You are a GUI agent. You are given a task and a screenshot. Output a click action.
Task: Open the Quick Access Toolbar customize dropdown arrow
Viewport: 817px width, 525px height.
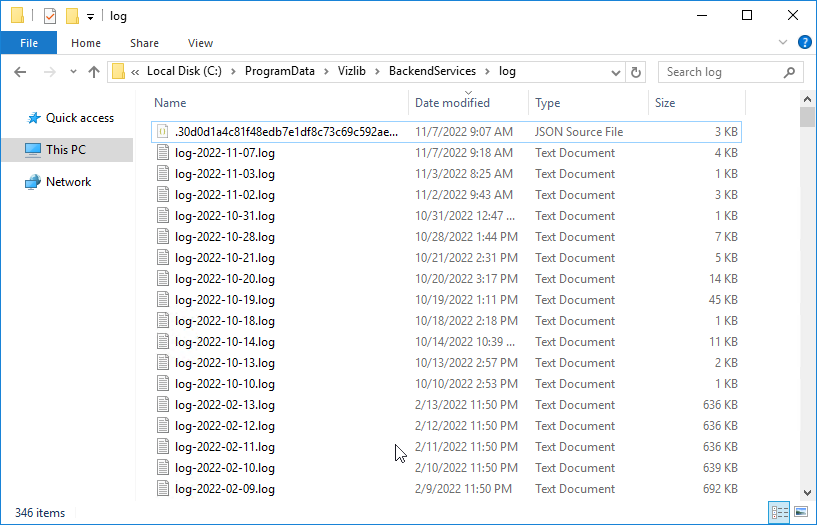pos(90,17)
